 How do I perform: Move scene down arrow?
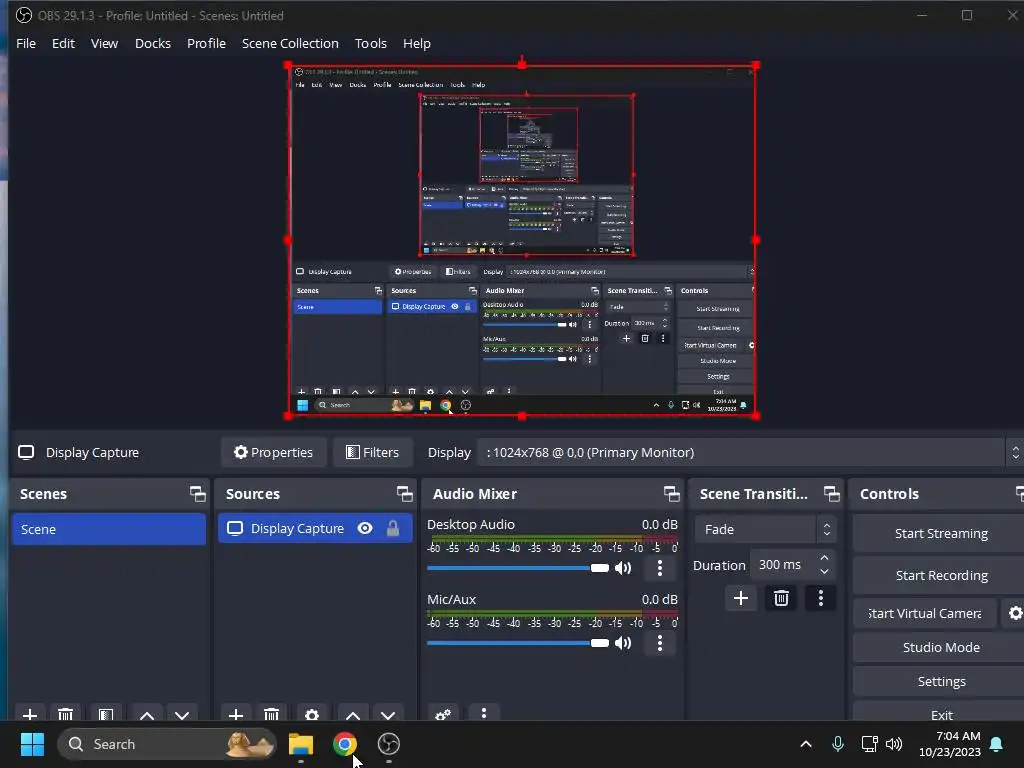(182, 714)
